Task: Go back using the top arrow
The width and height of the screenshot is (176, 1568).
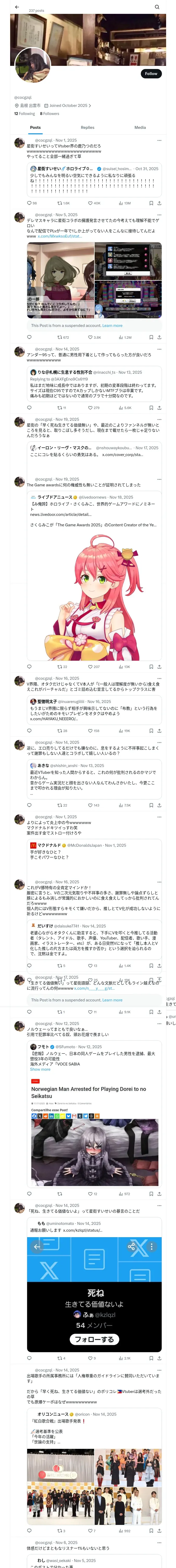Action: point(17,7)
